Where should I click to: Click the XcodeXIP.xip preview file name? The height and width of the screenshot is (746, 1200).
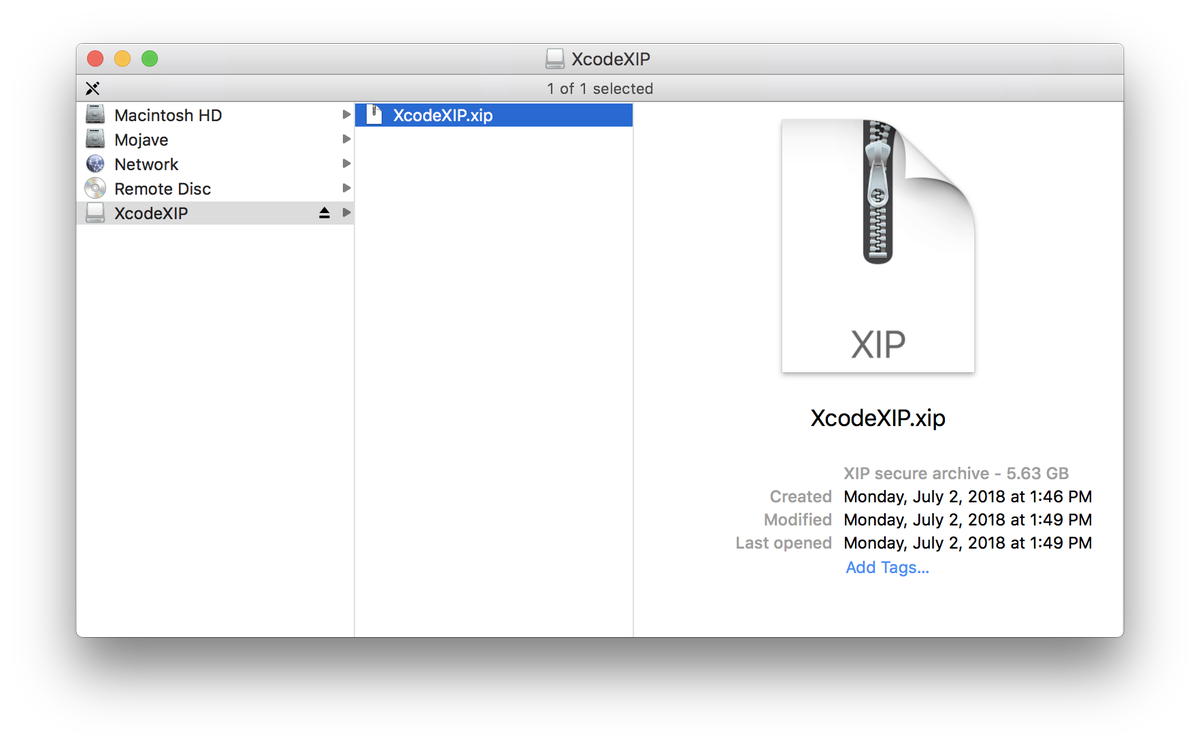(878, 418)
